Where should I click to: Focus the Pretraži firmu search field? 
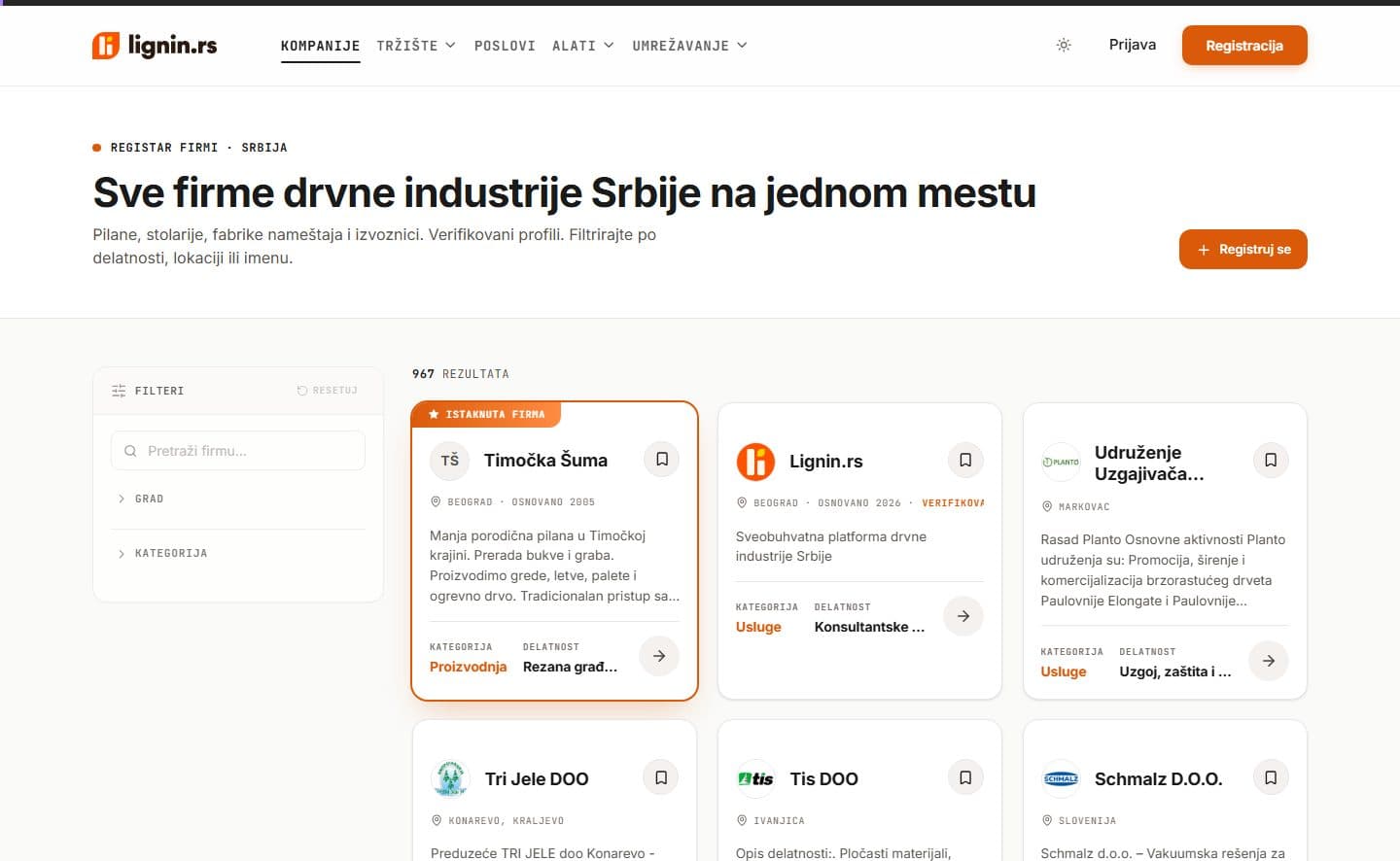[238, 451]
